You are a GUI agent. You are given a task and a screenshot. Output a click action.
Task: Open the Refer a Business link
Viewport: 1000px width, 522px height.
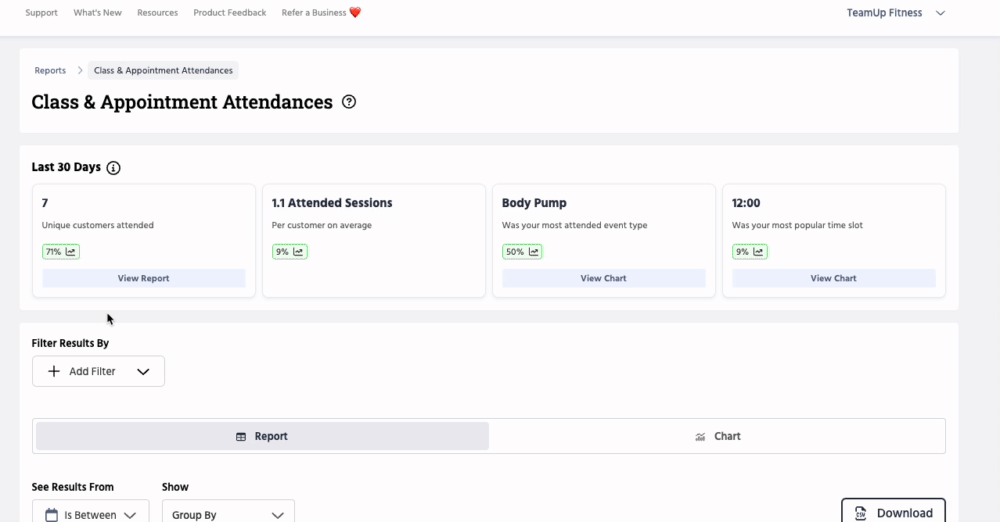click(321, 13)
